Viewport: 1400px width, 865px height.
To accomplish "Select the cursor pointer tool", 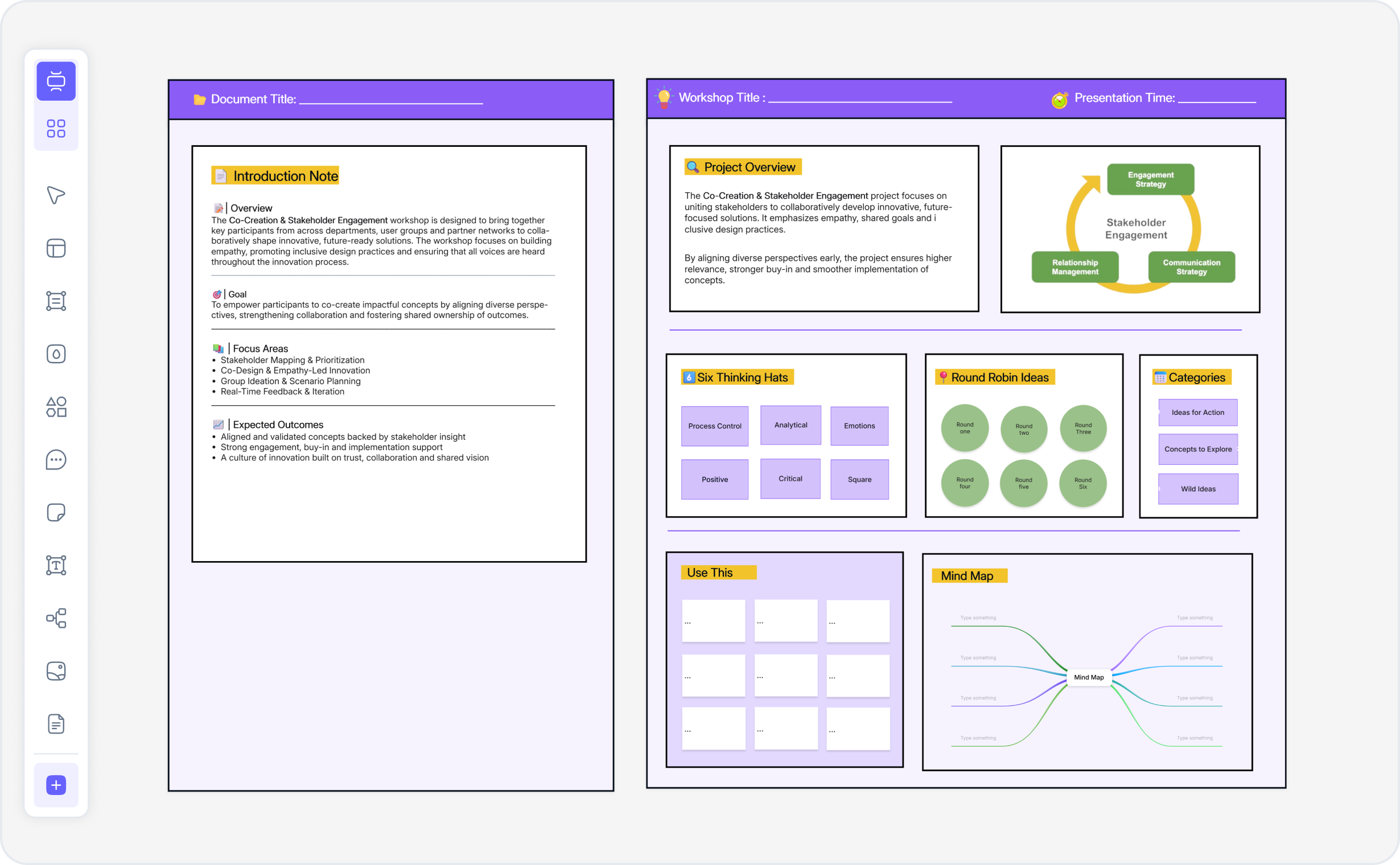I will [56, 195].
